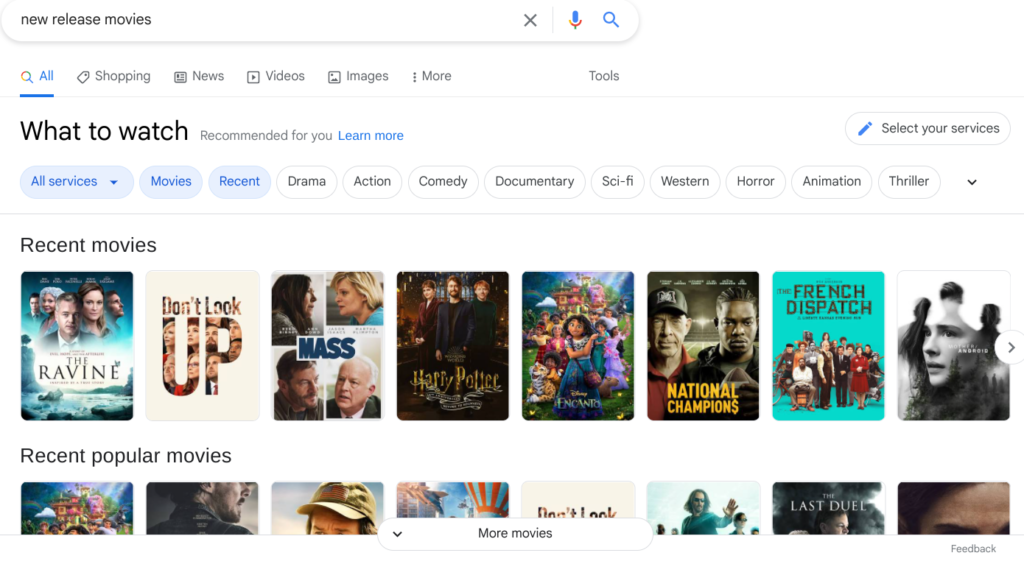
Task: Select The French Dispatch poster
Action: point(828,345)
